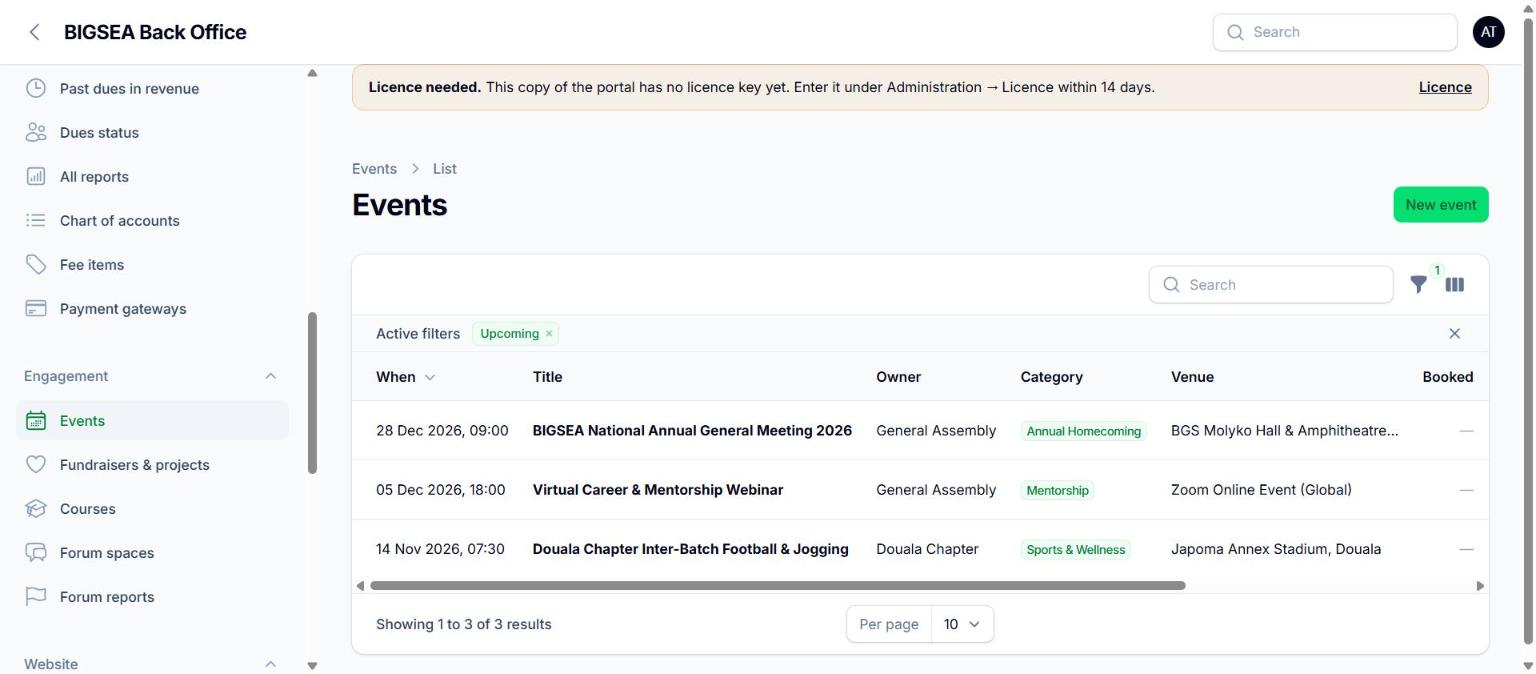Click the Douala Chapter owner cell
1536x674 pixels.
coord(927,549)
